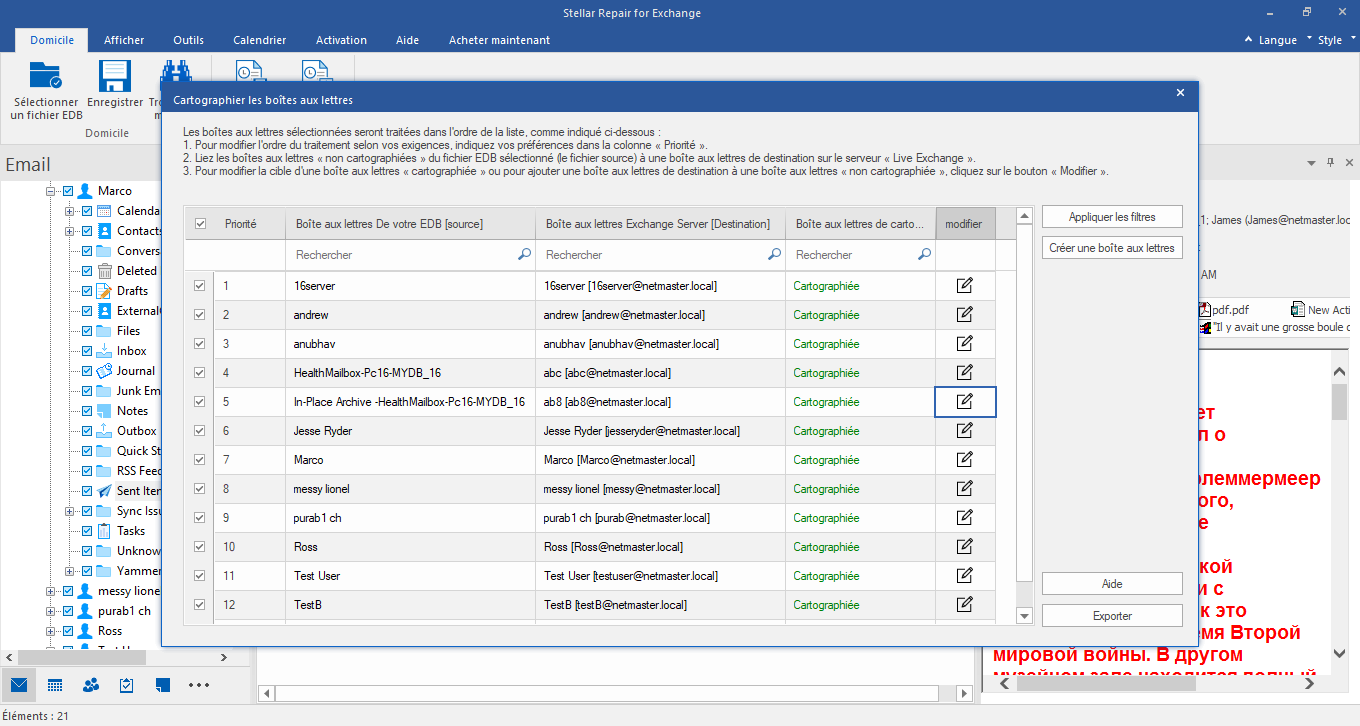Edit mapping for TestB row
Screen dimensions: 1360x726
click(x=965, y=605)
